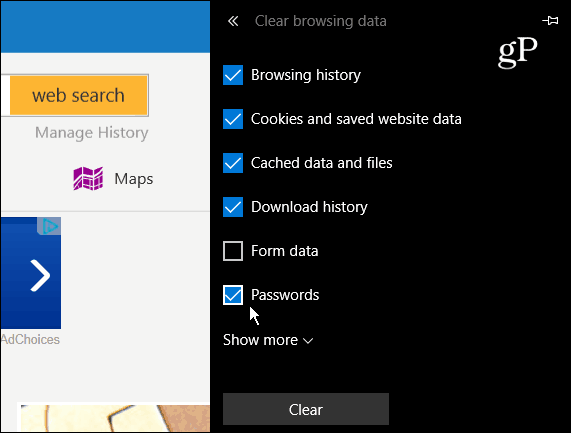This screenshot has height=433, width=571.
Task: Open the Manage History link
Action: coord(92,133)
